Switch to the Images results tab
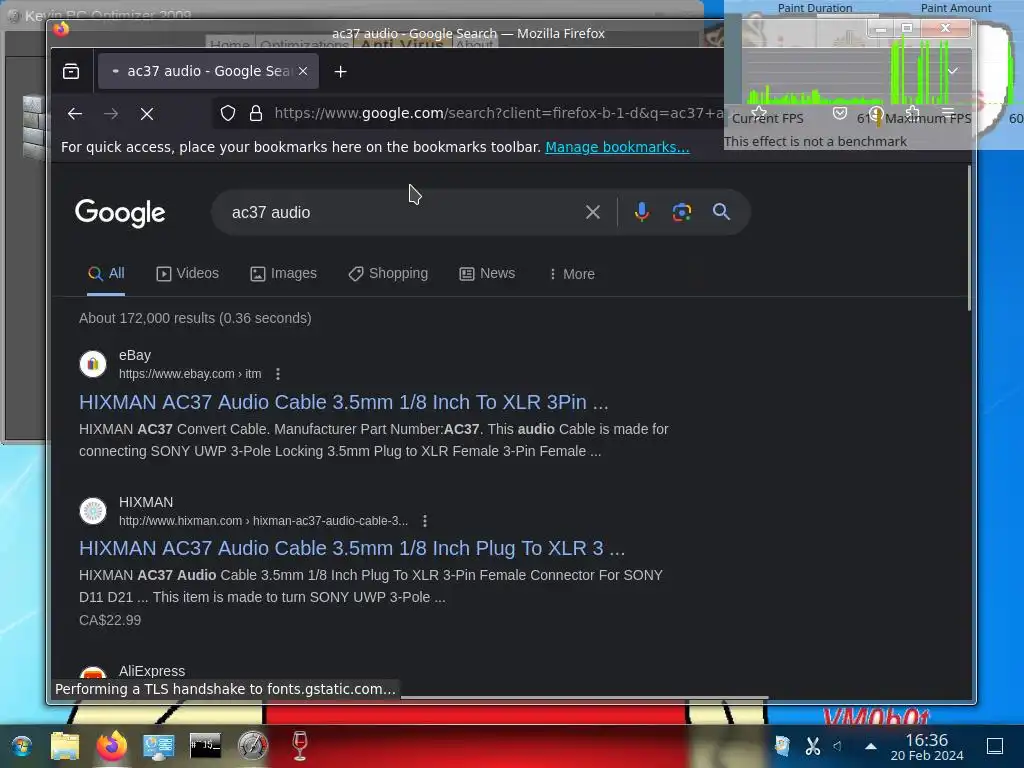Screen dimensions: 1024x768 point(283,274)
